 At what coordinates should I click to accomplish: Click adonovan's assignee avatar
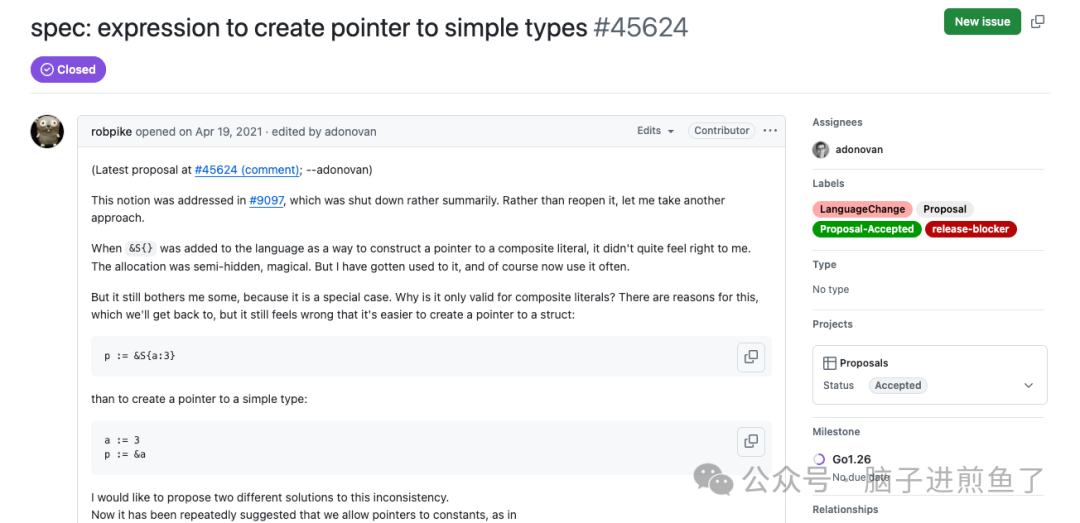(821, 150)
